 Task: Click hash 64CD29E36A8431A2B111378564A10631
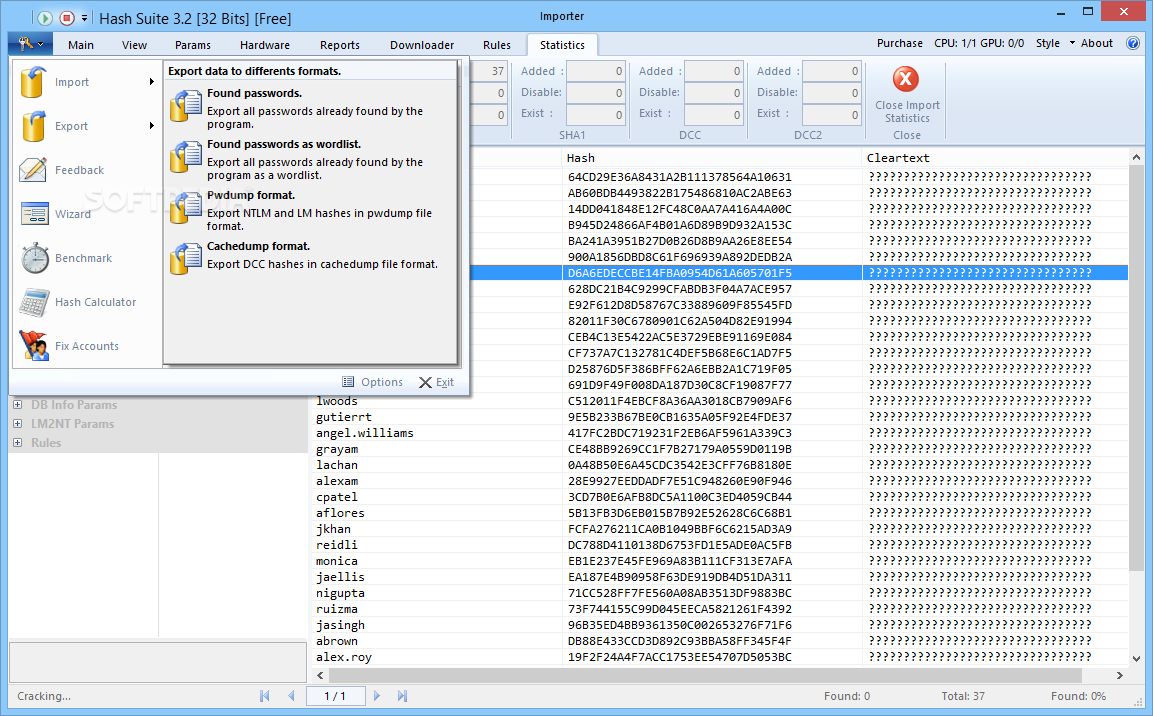pyautogui.click(x=679, y=176)
